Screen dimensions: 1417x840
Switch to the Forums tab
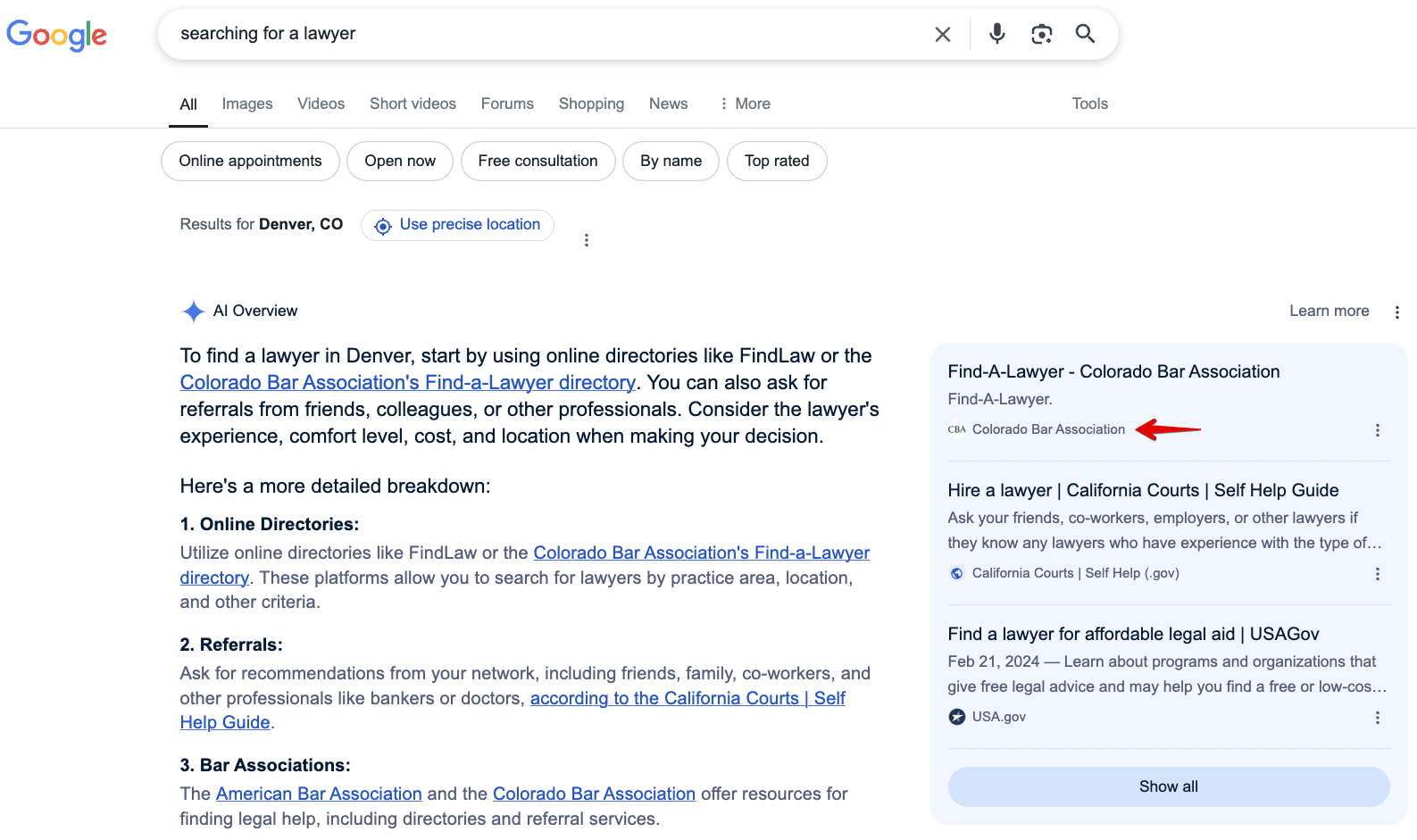click(507, 104)
